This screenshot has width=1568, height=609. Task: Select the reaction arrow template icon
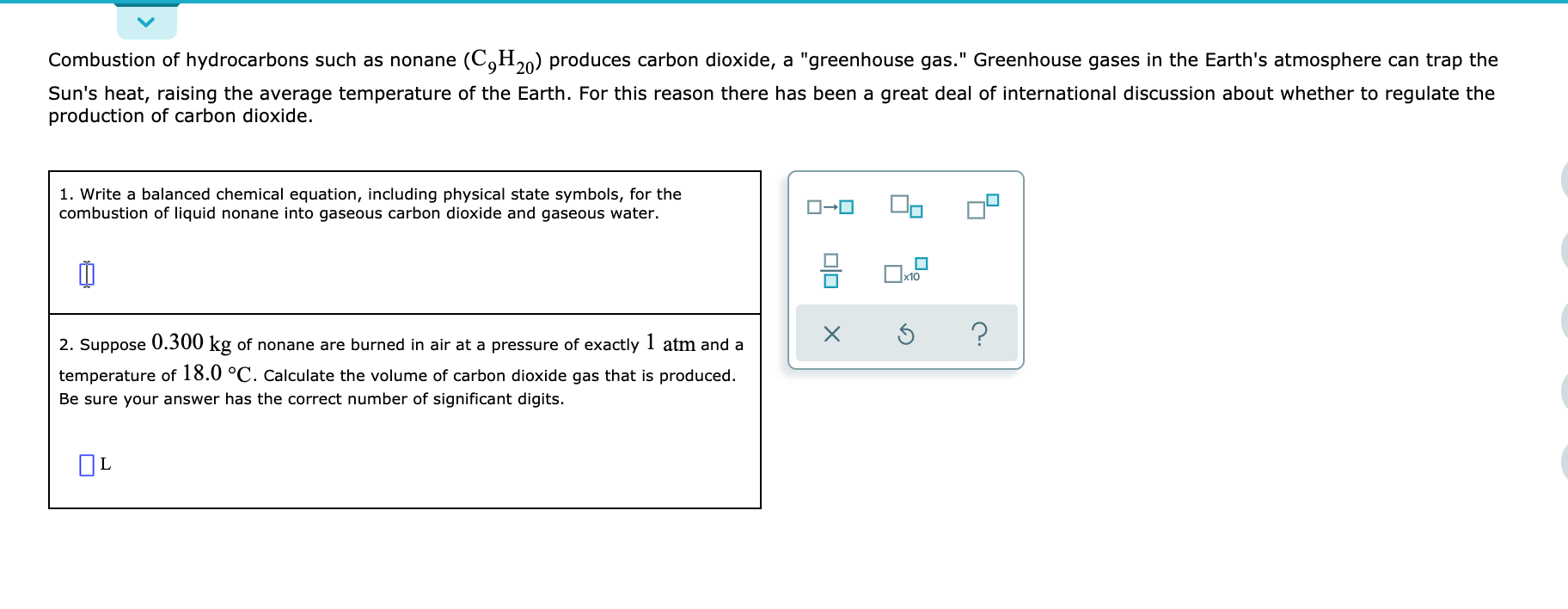tap(830, 206)
